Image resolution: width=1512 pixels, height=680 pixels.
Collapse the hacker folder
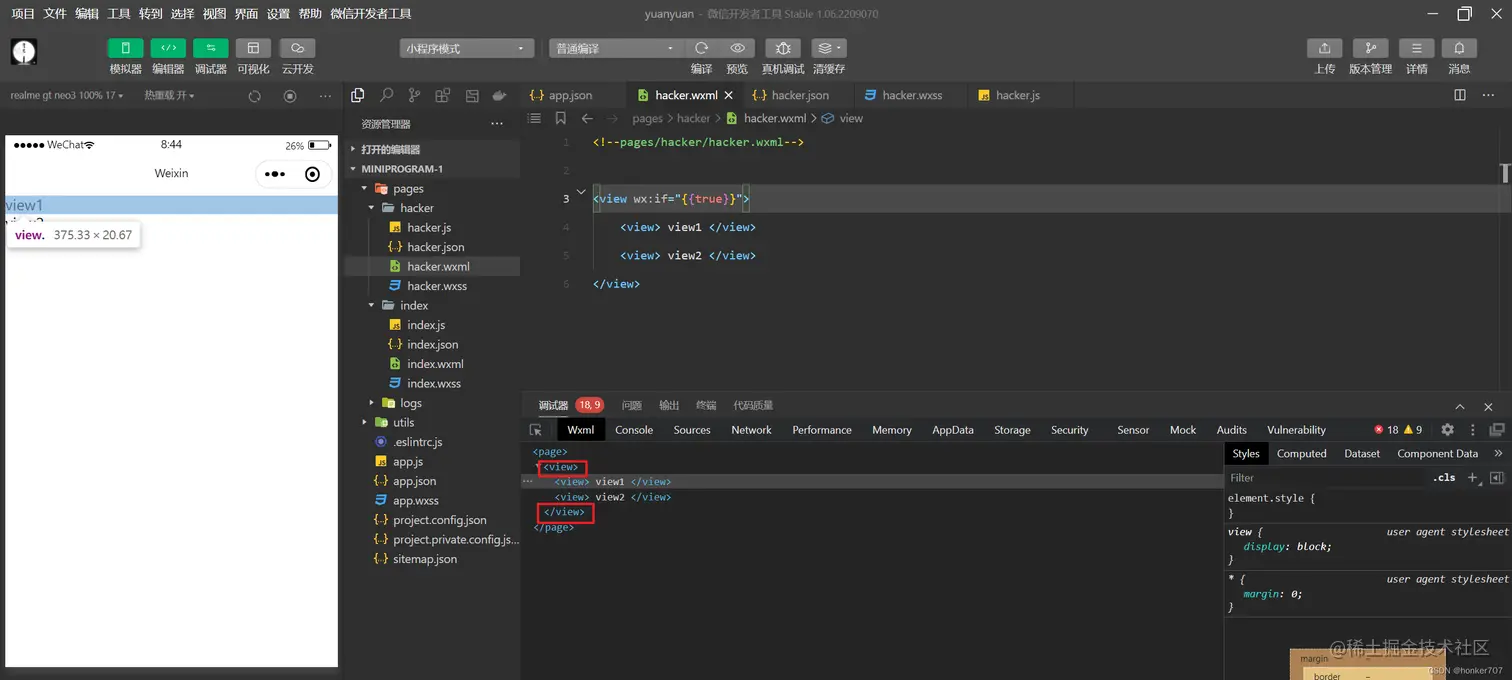click(432, 208)
